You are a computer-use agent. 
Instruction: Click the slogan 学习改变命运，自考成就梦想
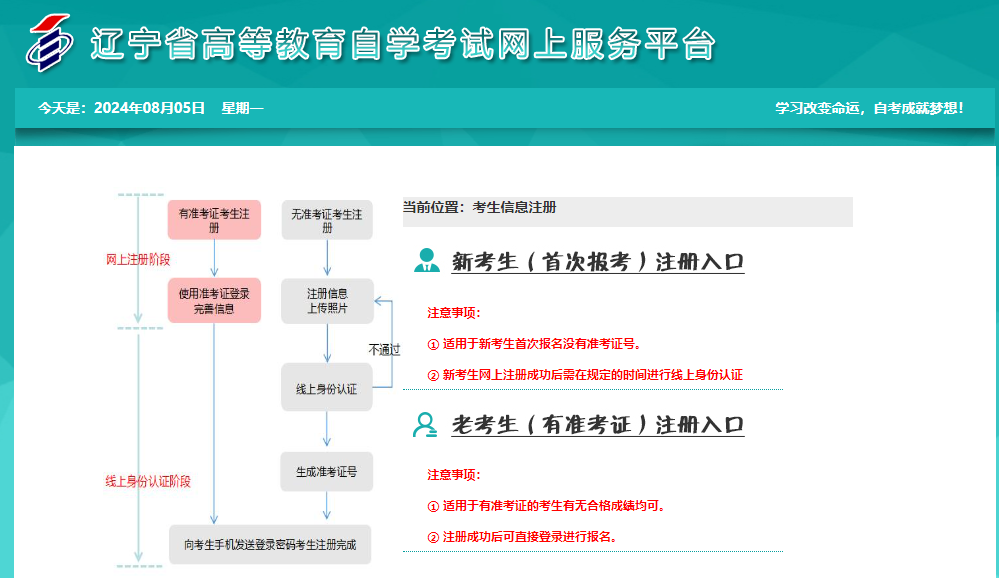869,108
